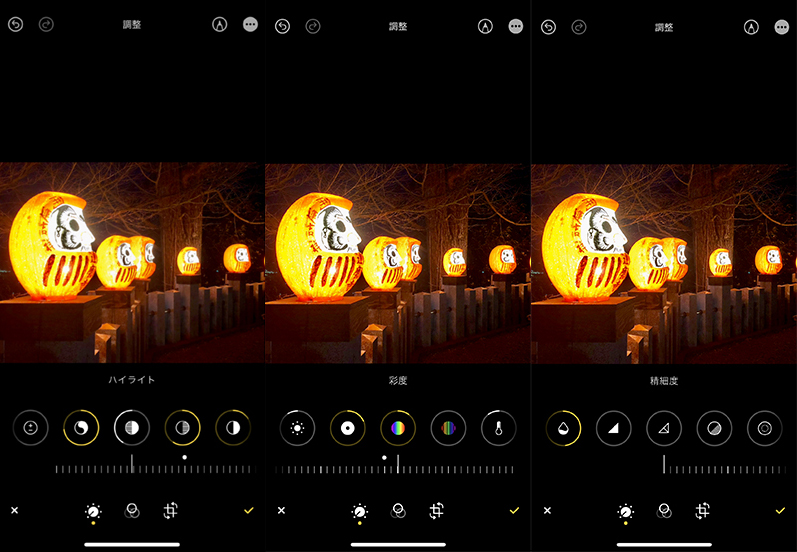This screenshot has width=797, height=552.
Task: Select the Brightness sun adjustment icon
Action: (297, 428)
